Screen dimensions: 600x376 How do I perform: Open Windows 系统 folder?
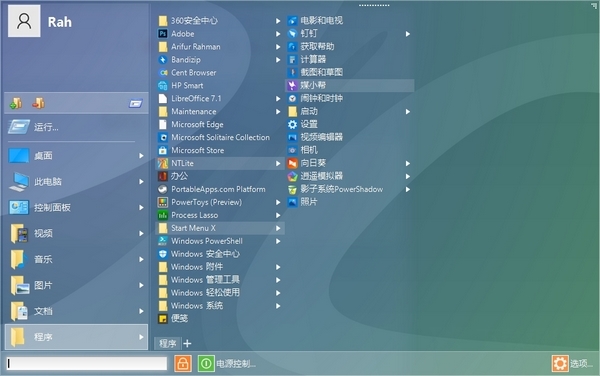click(x=220, y=306)
